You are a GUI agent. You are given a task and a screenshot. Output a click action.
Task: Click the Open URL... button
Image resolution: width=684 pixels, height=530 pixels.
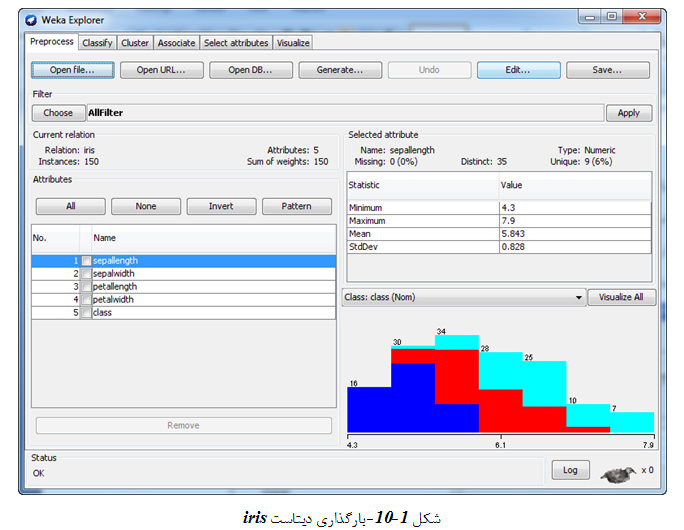pos(161,70)
